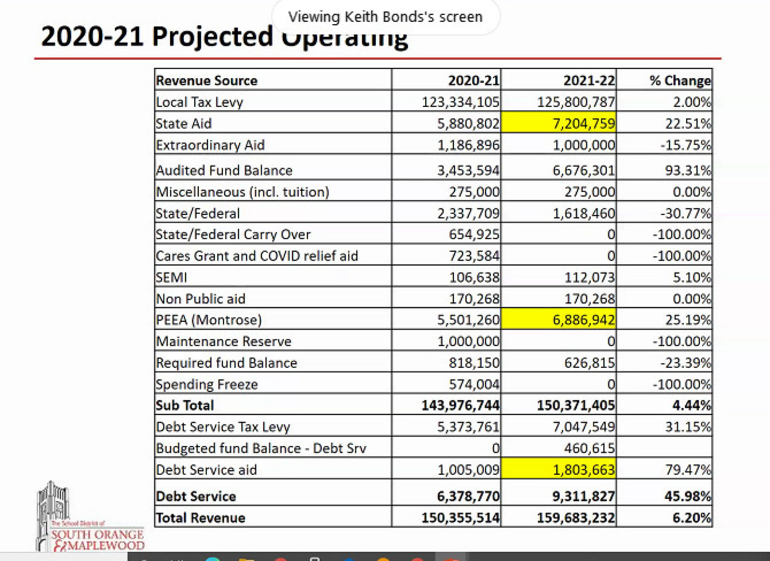This screenshot has width=770, height=561.
Task: Click the 654,925 value
Action: click(x=474, y=234)
